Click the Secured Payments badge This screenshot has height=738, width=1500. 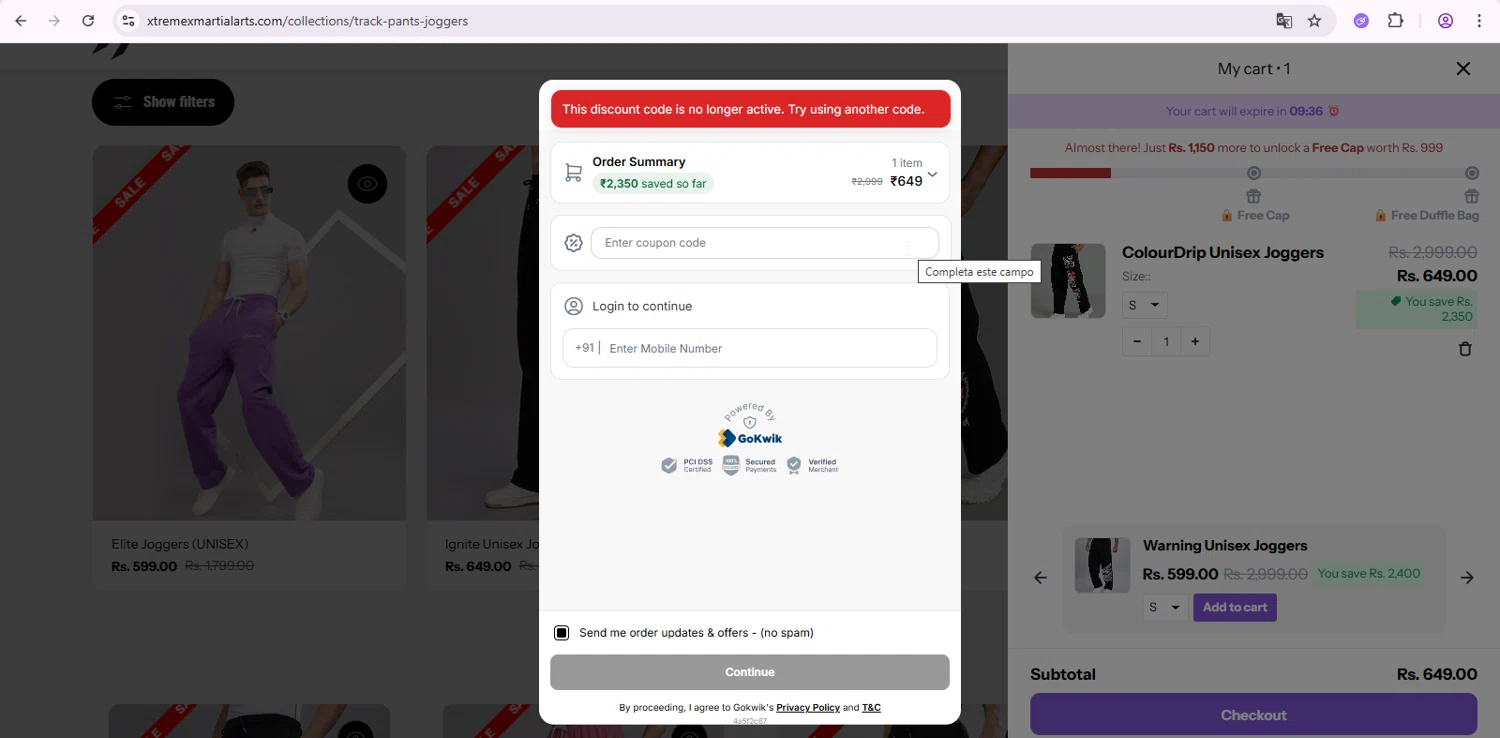click(749, 466)
